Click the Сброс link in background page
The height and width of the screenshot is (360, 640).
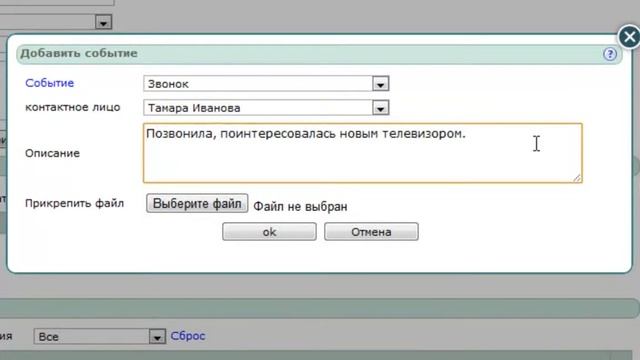[188, 336]
